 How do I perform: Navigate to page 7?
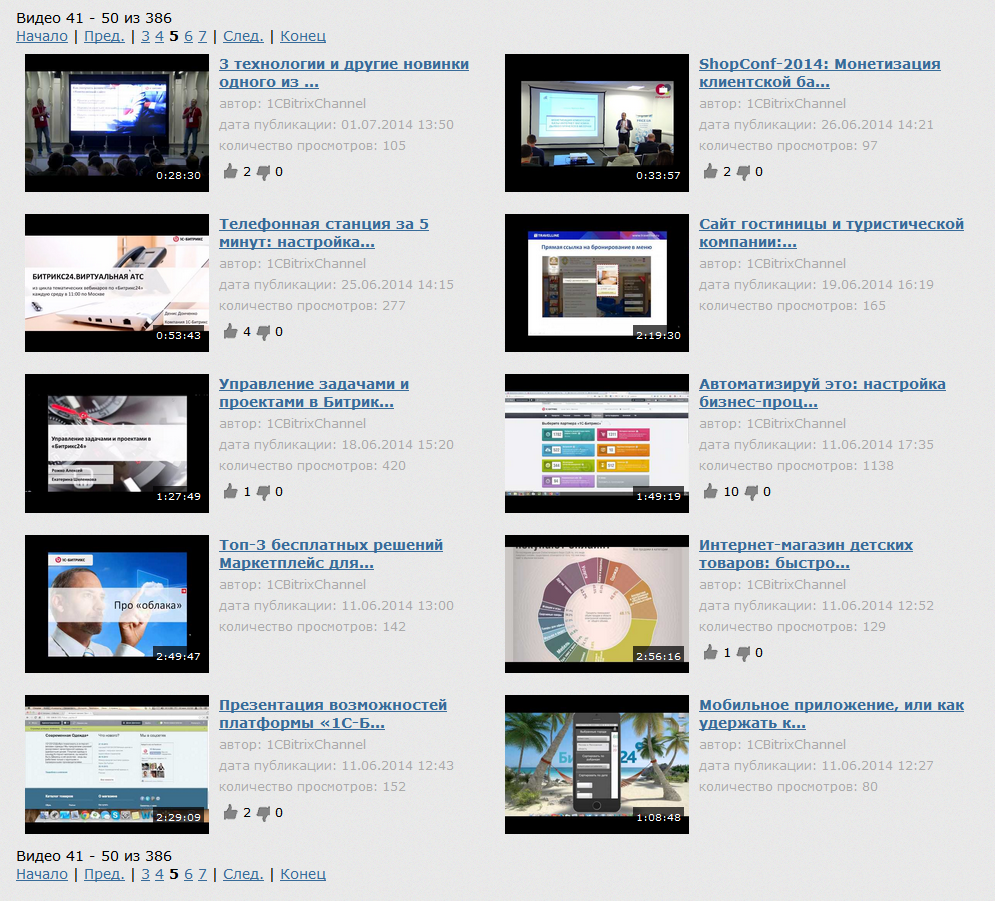pos(202,35)
